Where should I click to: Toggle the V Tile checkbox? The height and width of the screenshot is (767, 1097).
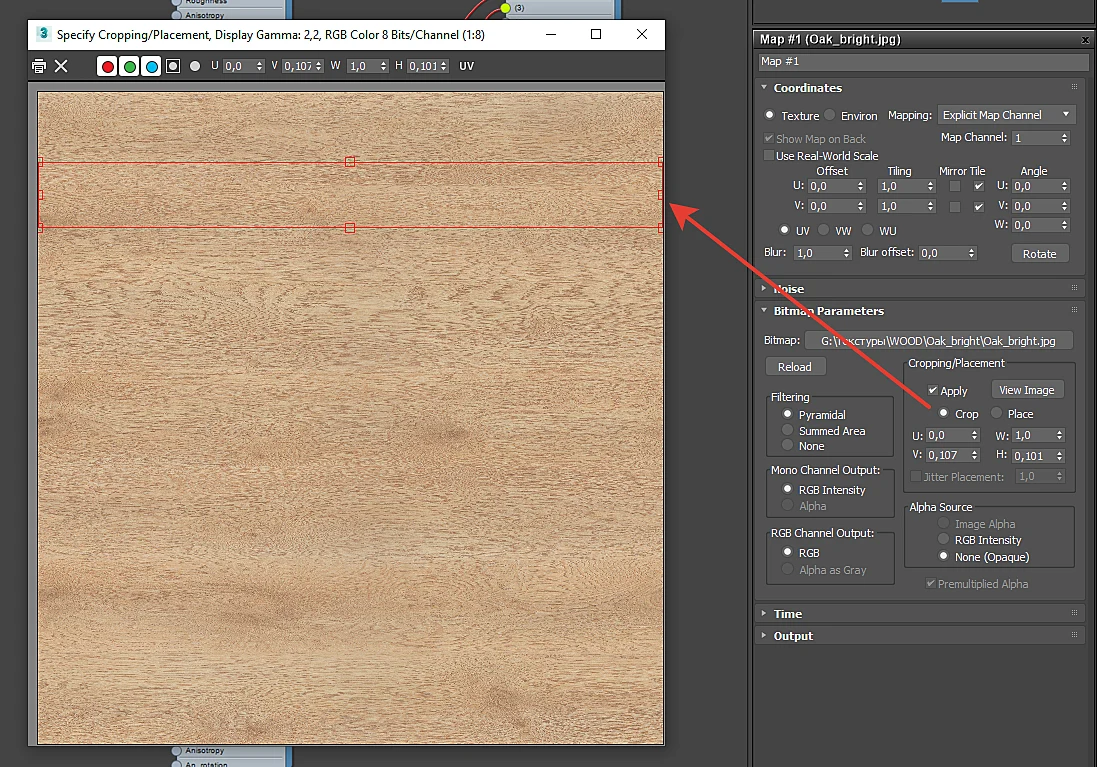tap(979, 206)
